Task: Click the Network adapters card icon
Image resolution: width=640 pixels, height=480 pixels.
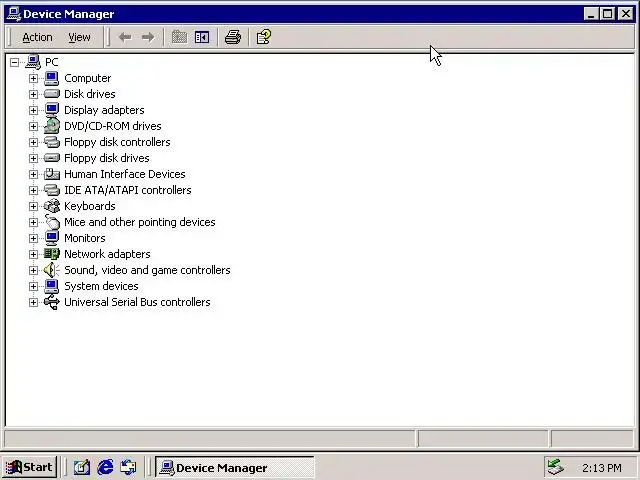Action: (52, 254)
